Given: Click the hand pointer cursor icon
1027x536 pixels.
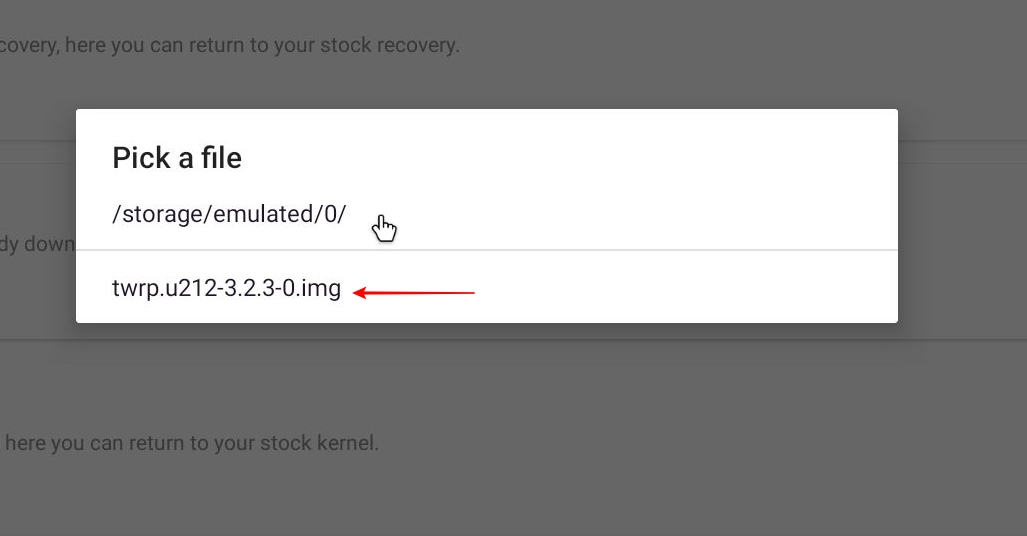Looking at the screenshot, I should [384, 228].
